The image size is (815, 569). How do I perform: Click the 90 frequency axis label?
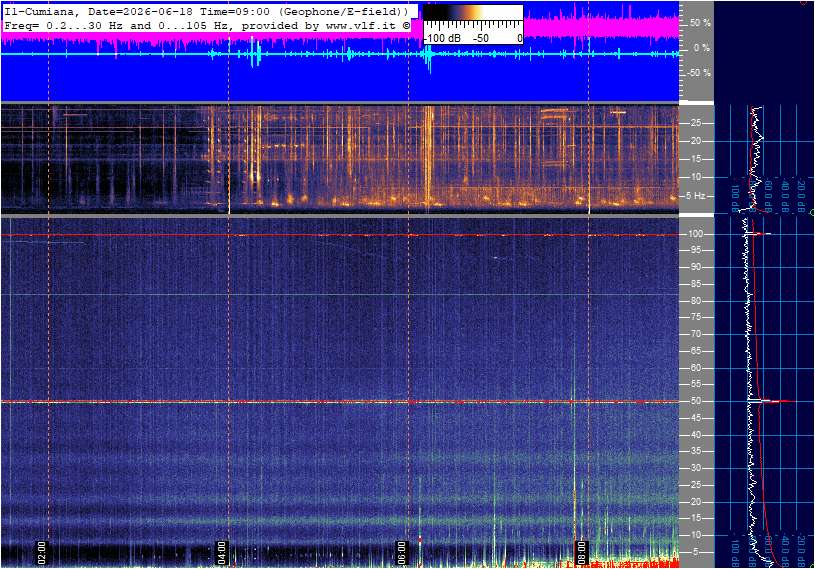coord(695,267)
